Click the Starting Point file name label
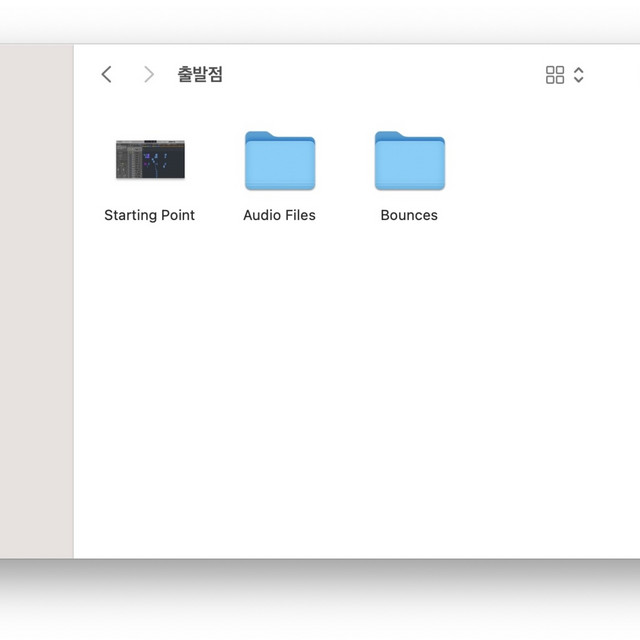Viewport: 640px width, 640px height. 150,215
